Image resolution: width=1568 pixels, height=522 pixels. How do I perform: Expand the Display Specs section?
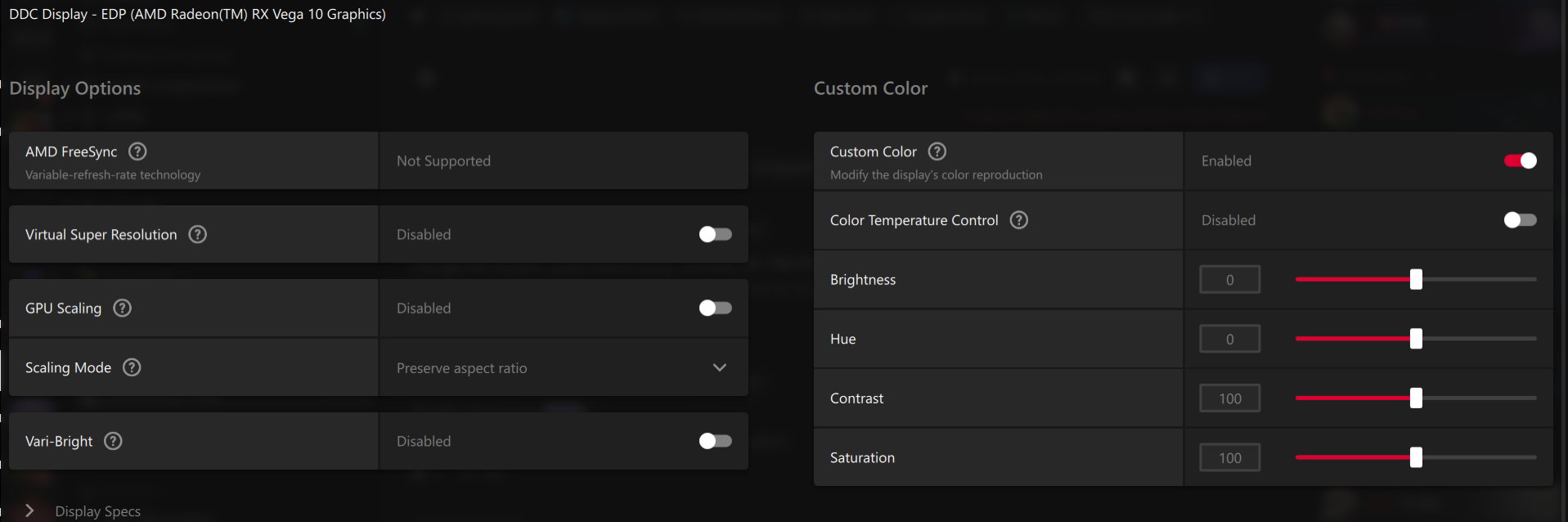[x=30, y=511]
